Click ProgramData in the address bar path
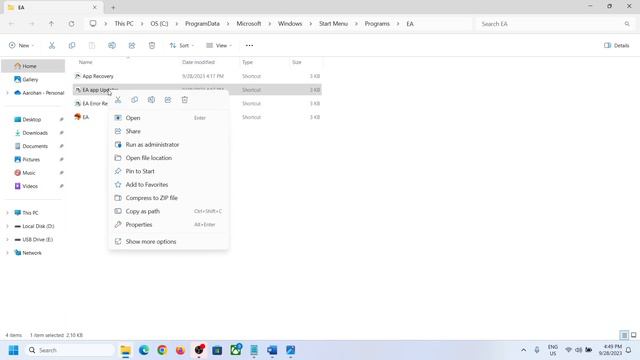This screenshot has width=640, height=360. [202, 24]
